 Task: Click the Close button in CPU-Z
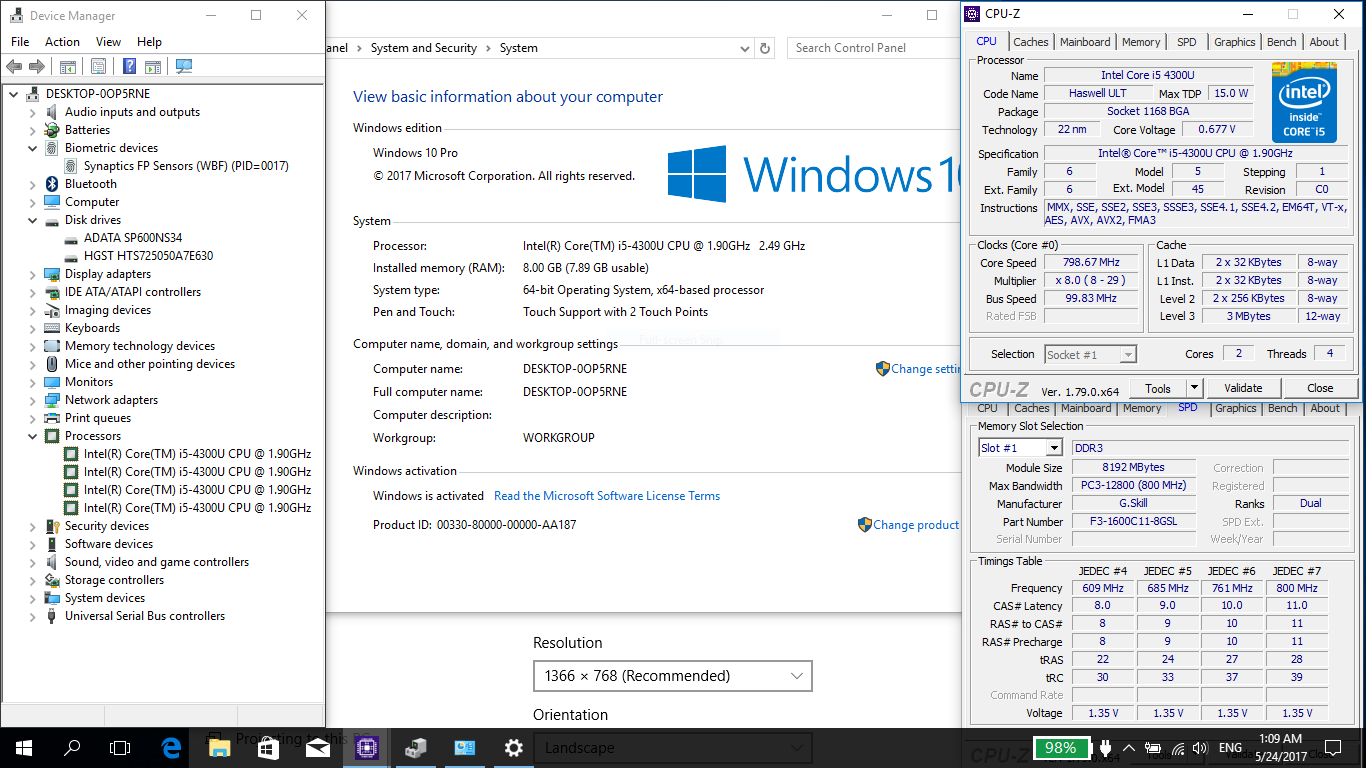click(x=1320, y=388)
